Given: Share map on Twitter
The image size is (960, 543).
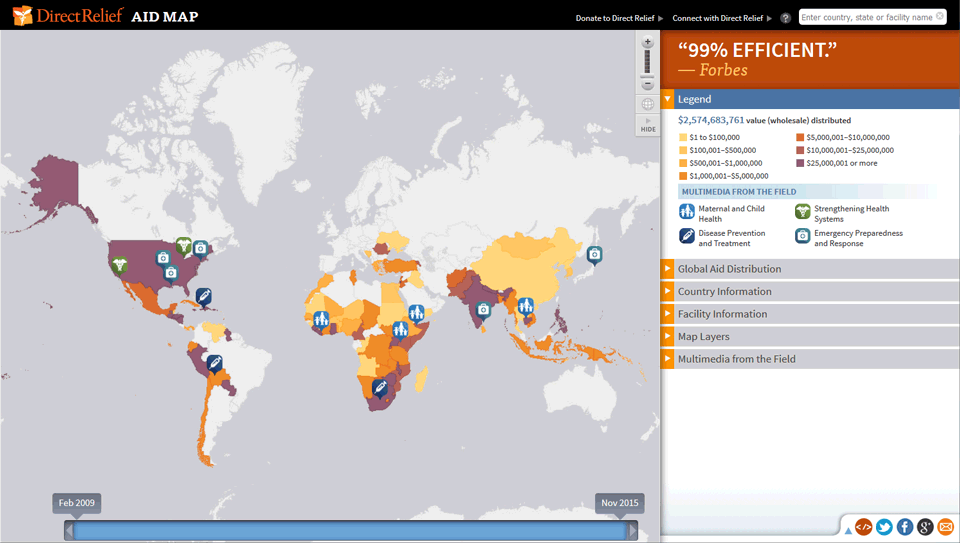Looking at the screenshot, I should click(884, 526).
